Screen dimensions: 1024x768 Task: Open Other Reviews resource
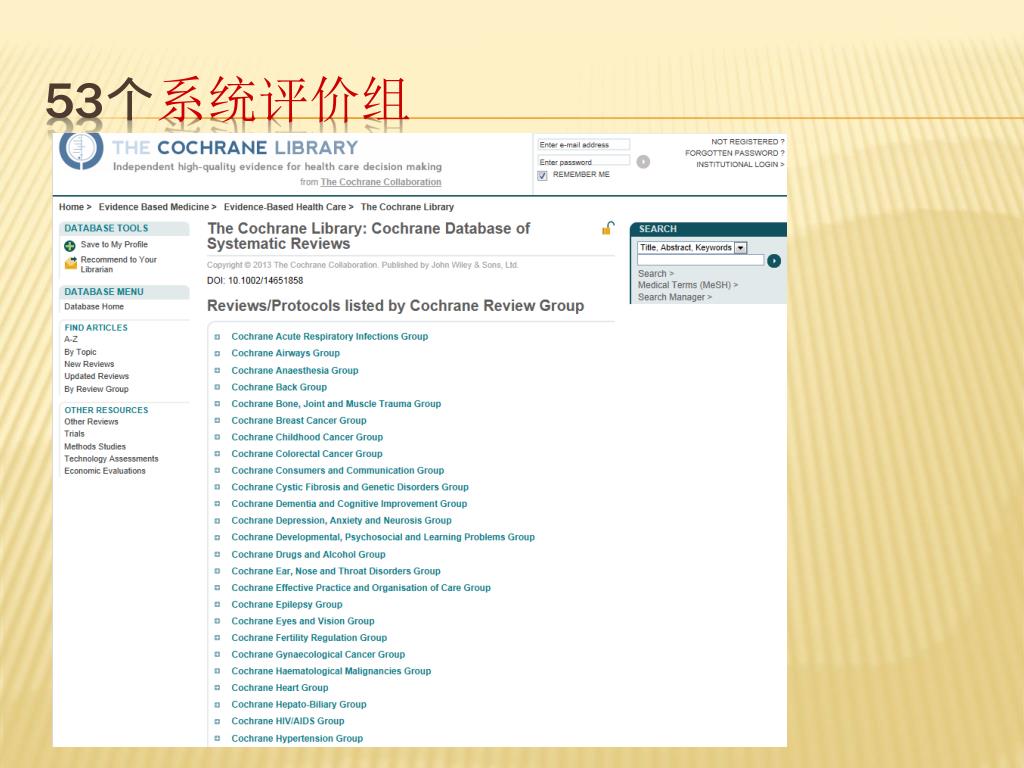click(x=91, y=422)
